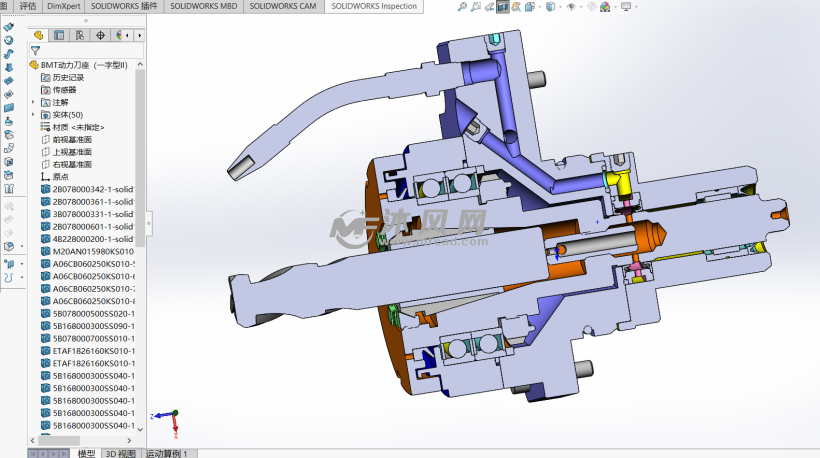Open the PropertyManager tab icon

coord(59,35)
